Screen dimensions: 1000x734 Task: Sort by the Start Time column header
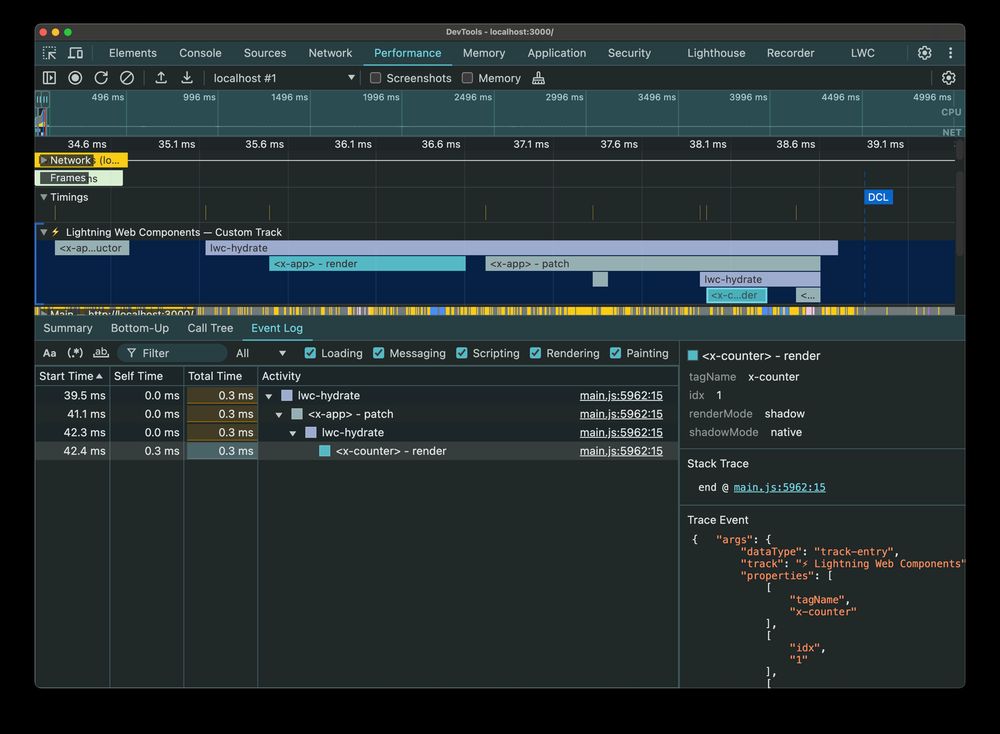(x=71, y=376)
